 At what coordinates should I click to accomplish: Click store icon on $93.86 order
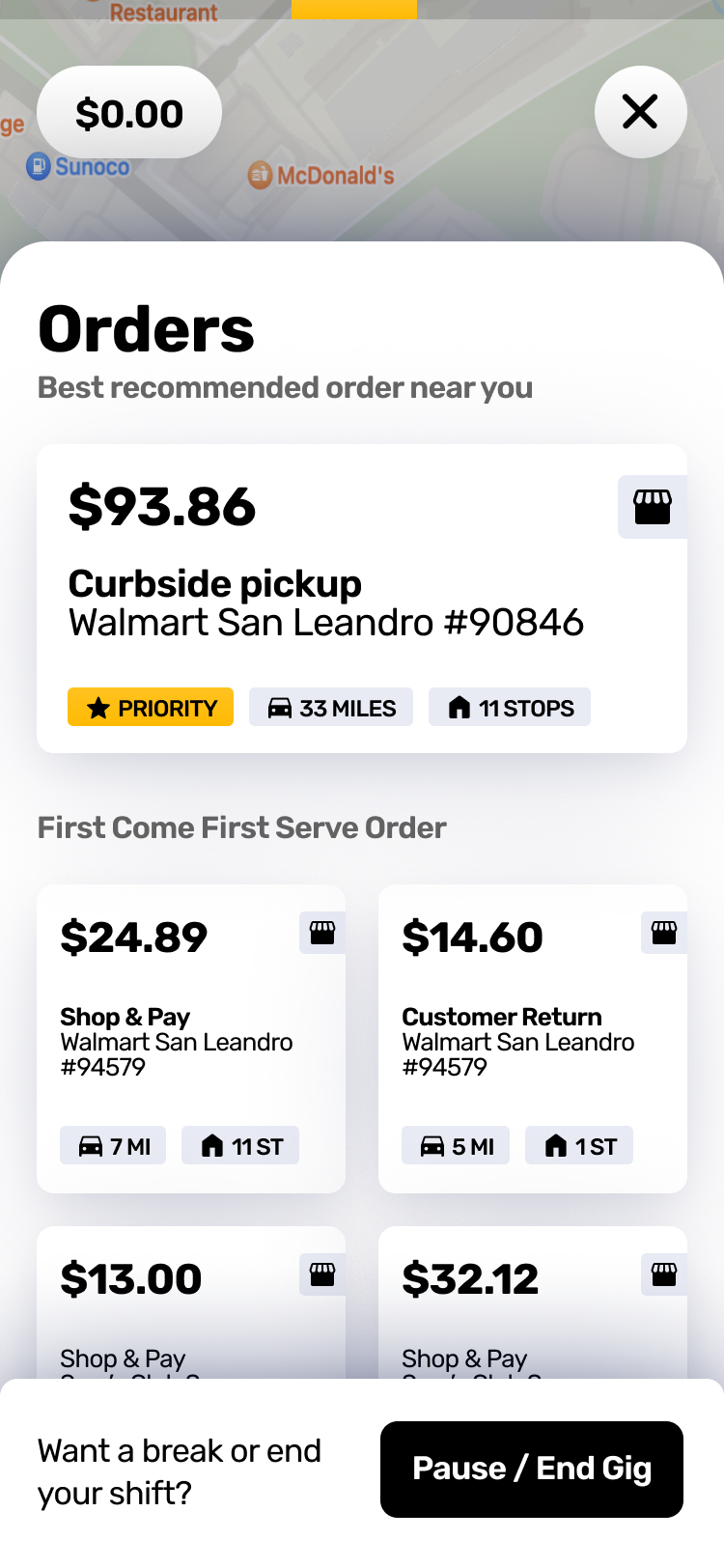coord(652,506)
